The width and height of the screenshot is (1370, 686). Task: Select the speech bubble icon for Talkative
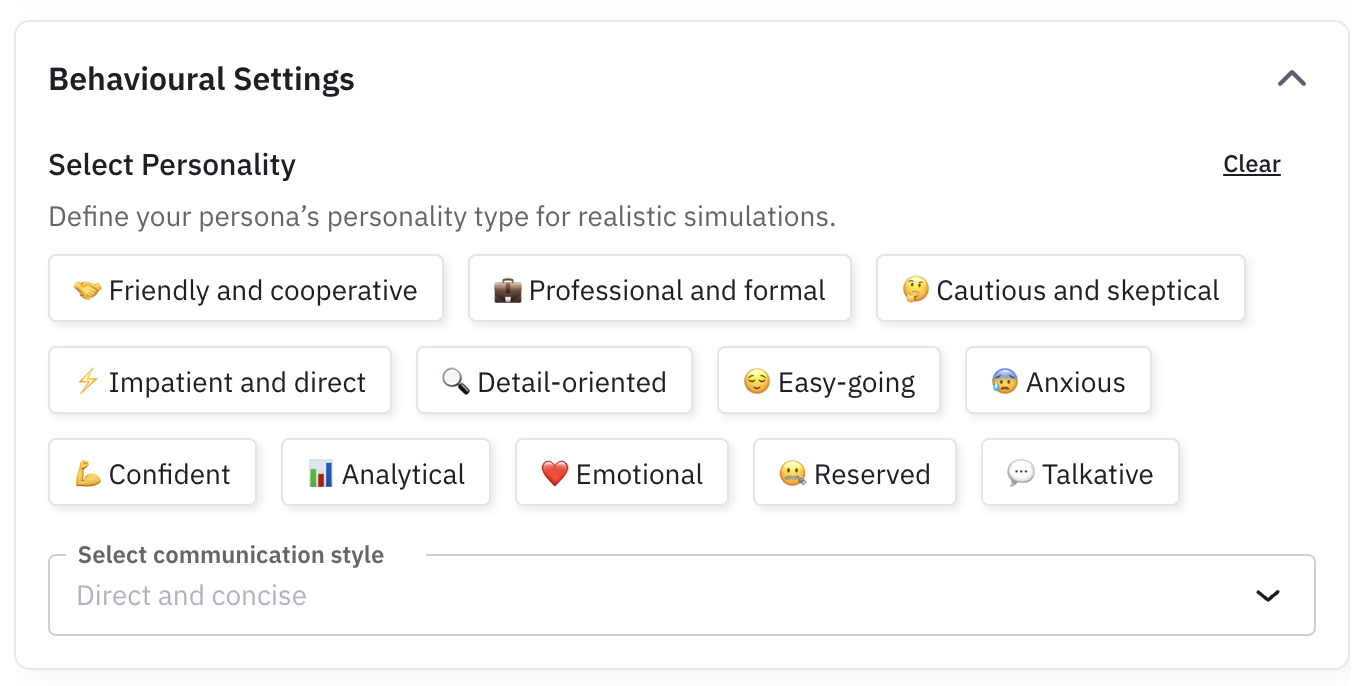[x=1018, y=473]
